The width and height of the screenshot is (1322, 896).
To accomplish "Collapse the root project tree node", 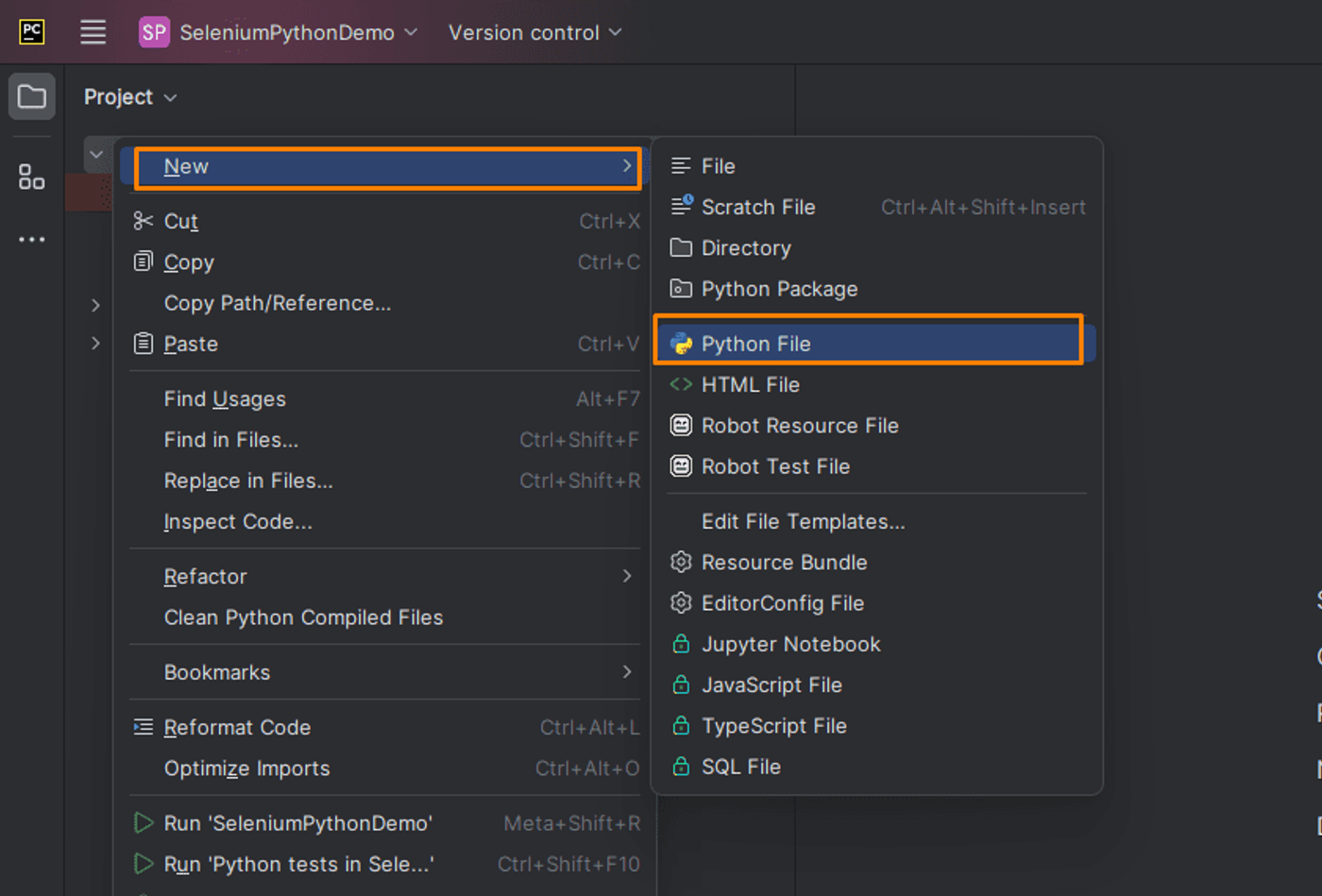I will pos(96,154).
